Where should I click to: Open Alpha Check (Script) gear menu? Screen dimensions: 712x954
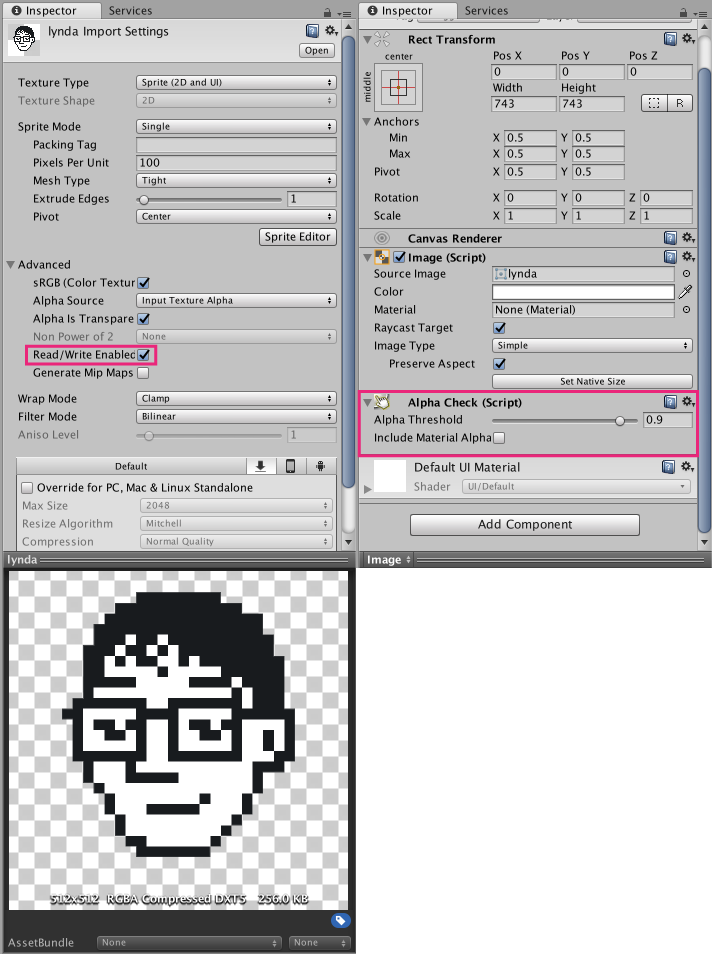(x=688, y=402)
